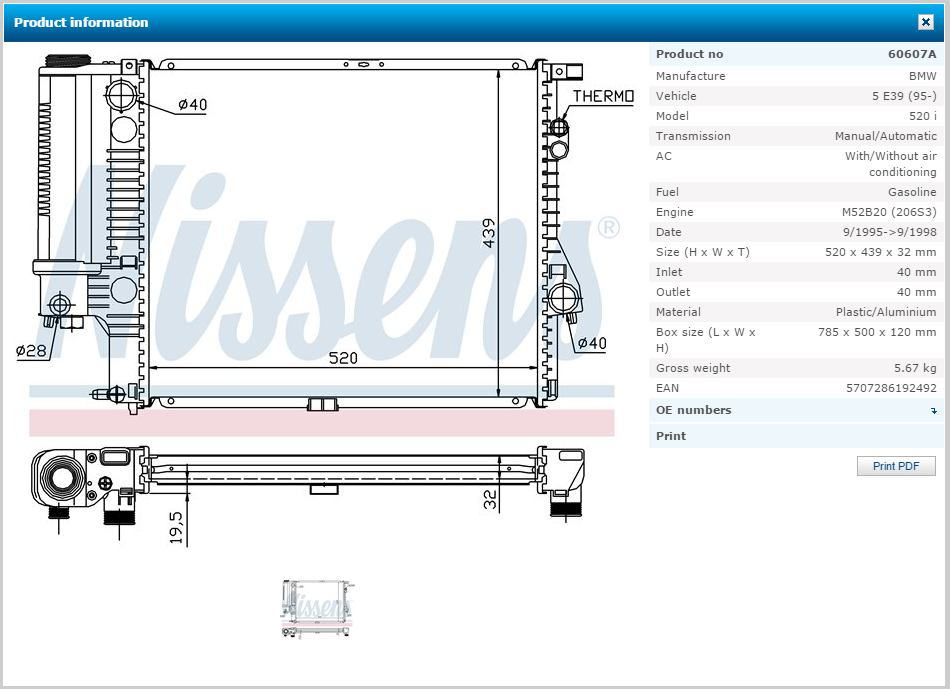
Task: Click the size value 520 x 439 x 32 mm
Action: 880,252
